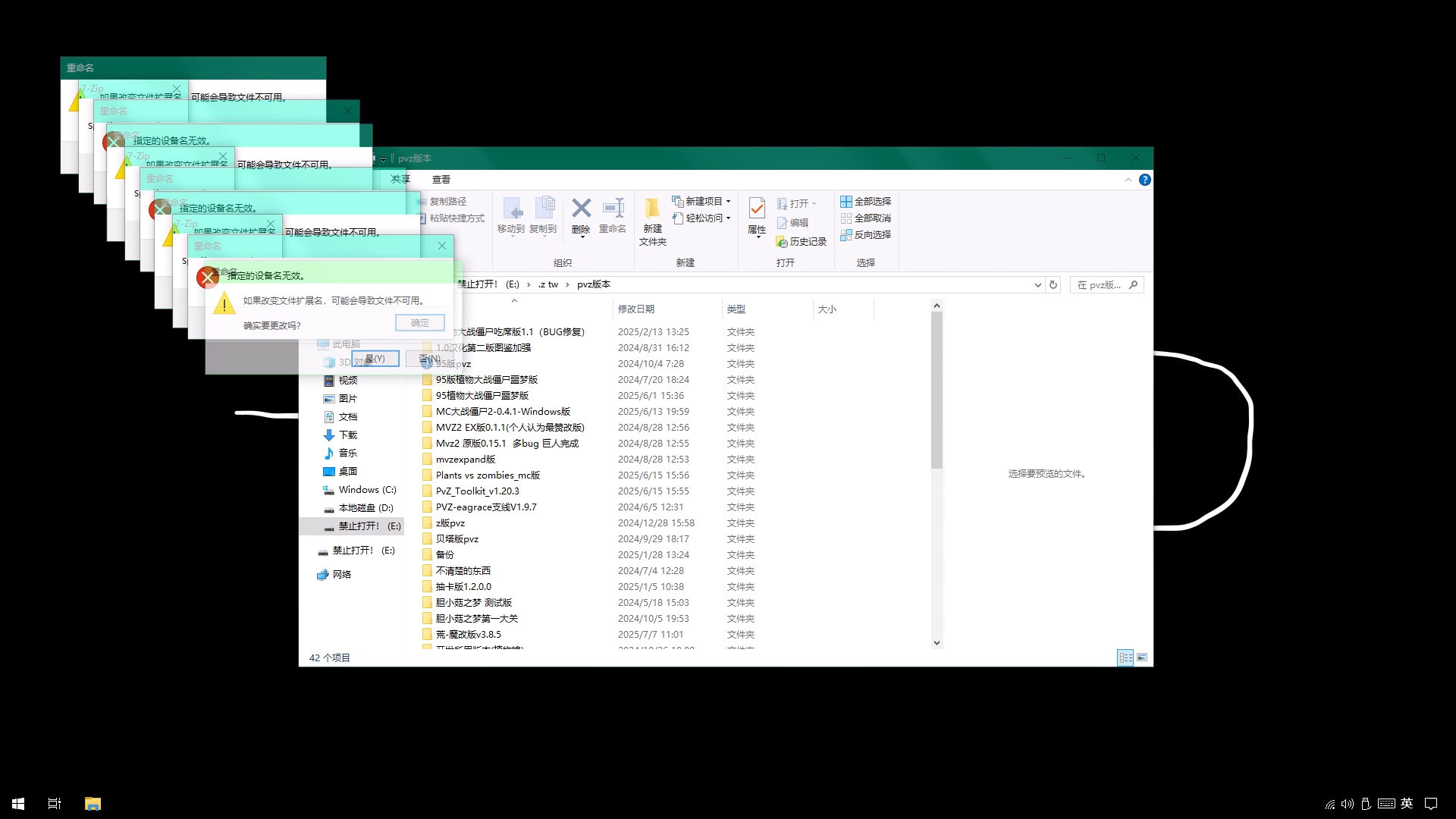Collapse the ribbon with the chevron

point(1128,180)
